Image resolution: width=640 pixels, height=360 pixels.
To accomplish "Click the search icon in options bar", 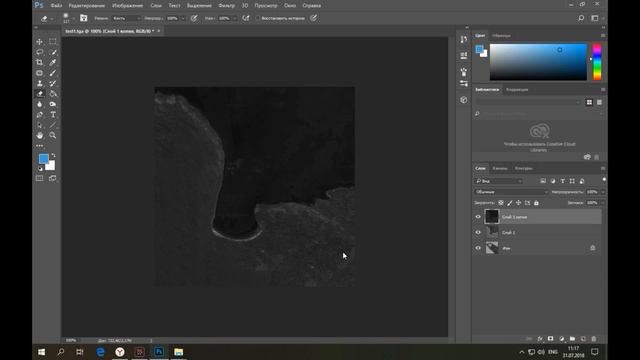I will point(581,18).
